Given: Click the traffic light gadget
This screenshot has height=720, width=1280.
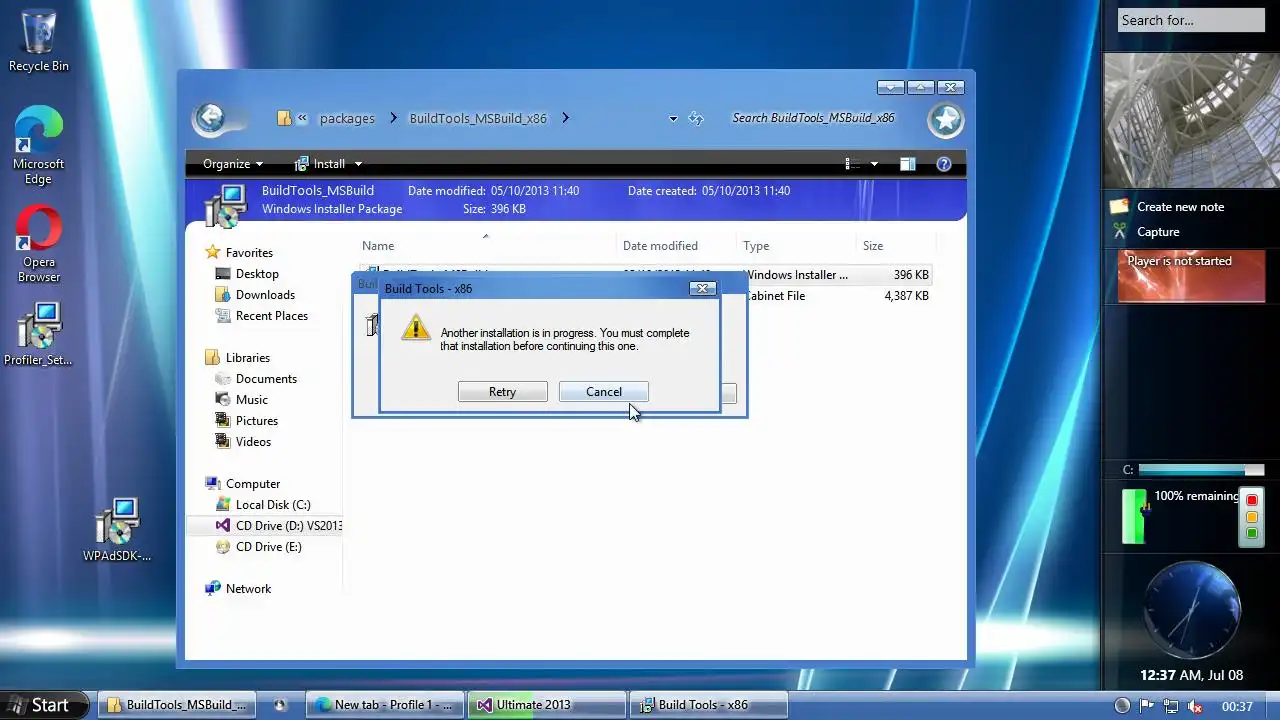Looking at the screenshot, I should [1251, 516].
